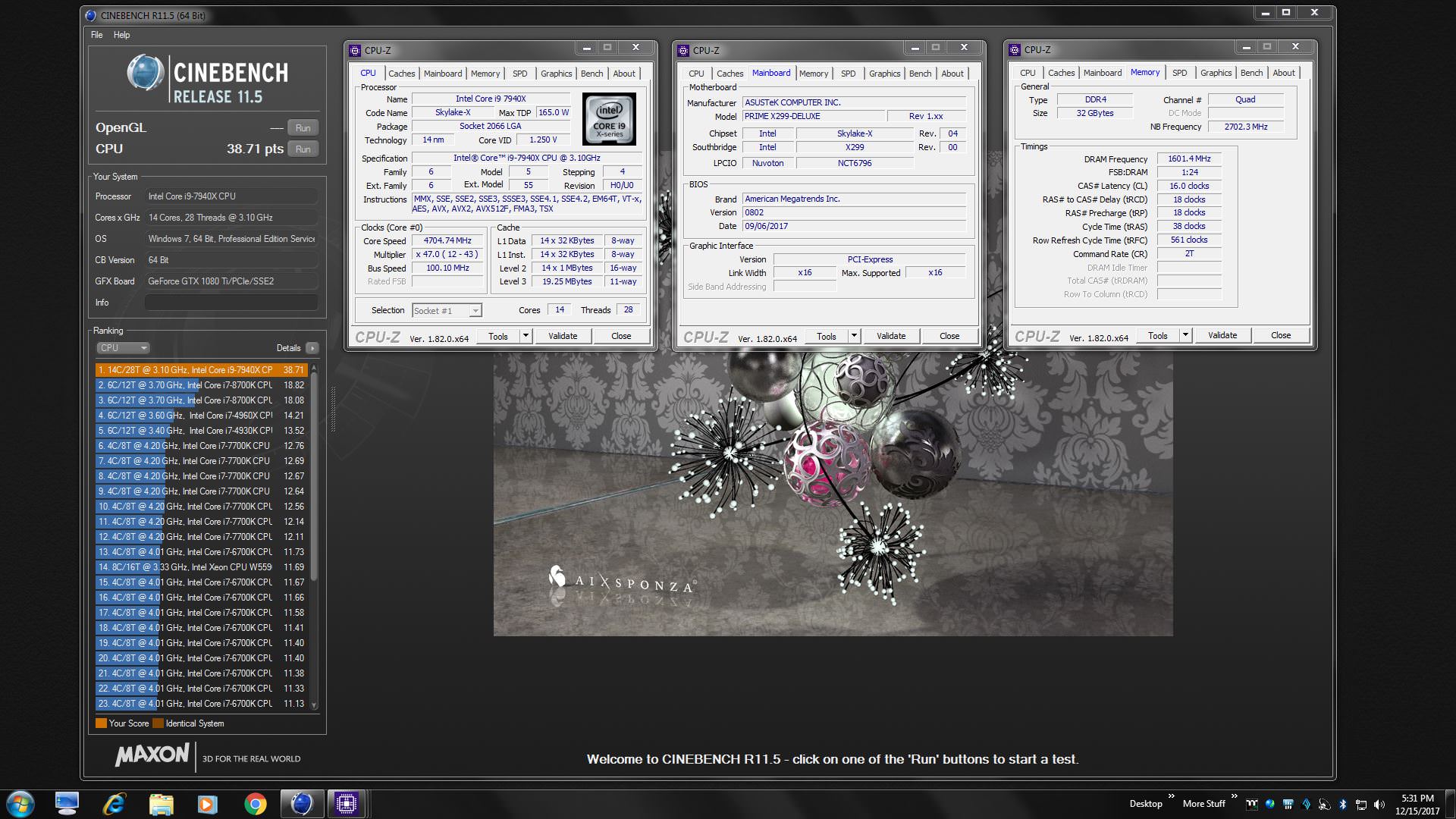Click the Intel Core i9 logo image
The height and width of the screenshot is (819, 1456).
pyautogui.click(x=609, y=119)
